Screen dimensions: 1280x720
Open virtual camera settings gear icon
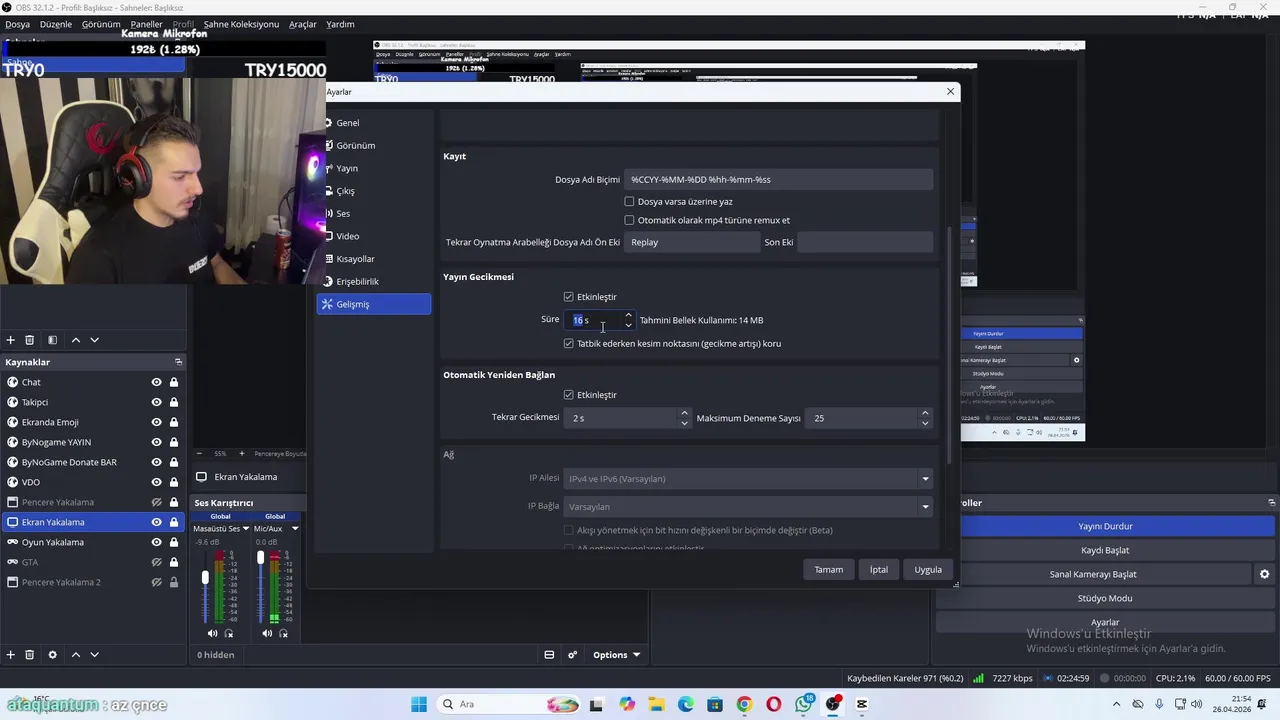pyautogui.click(x=1264, y=574)
